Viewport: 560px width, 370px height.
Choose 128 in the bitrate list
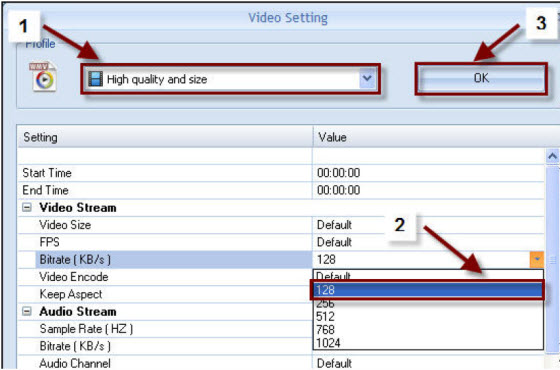click(x=428, y=290)
